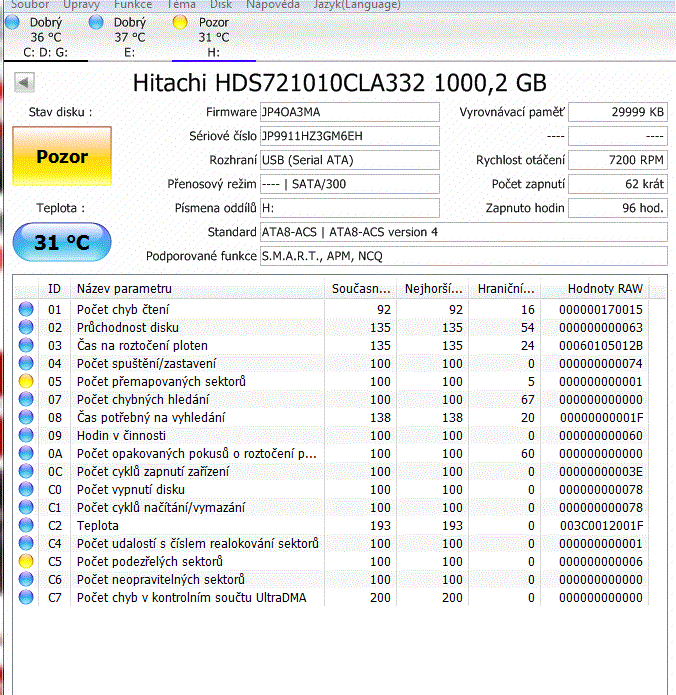Click the Rychlost otáčení value 7200 RPM
This screenshot has height=695, width=676.
617,160
